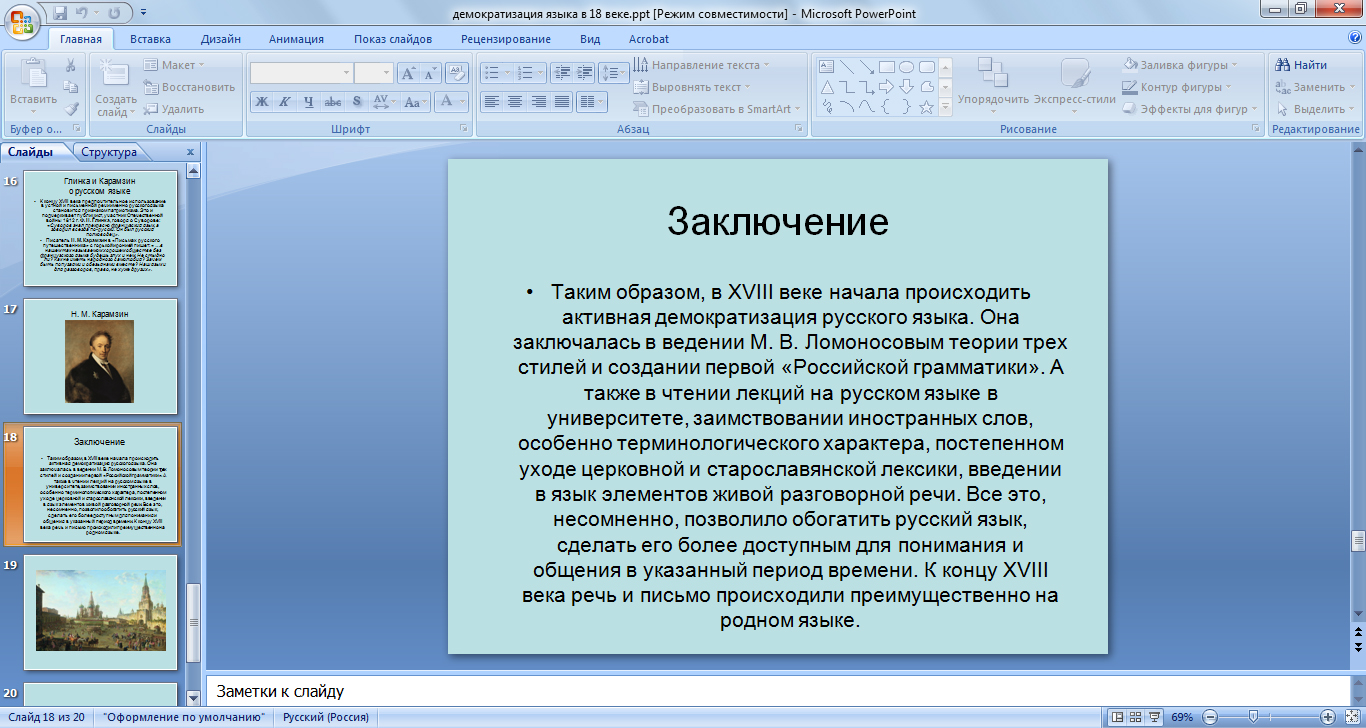
Task: Toggle Italic (К) formatting
Action: pos(285,102)
